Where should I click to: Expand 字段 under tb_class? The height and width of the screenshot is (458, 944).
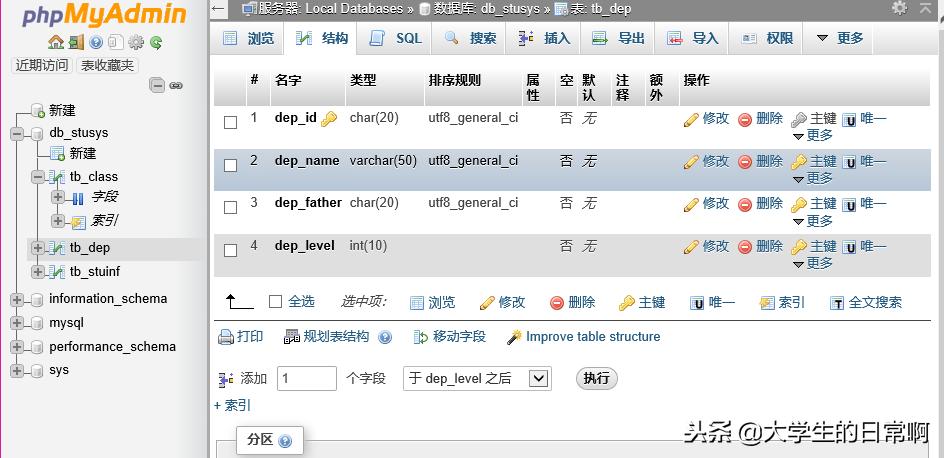pyautogui.click(x=58, y=197)
